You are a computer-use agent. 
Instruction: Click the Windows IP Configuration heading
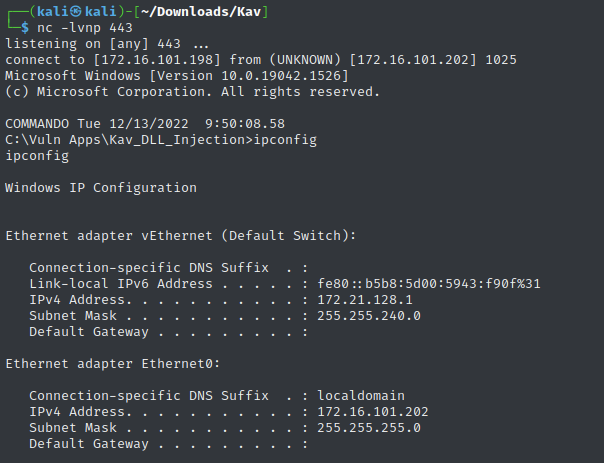(101, 188)
